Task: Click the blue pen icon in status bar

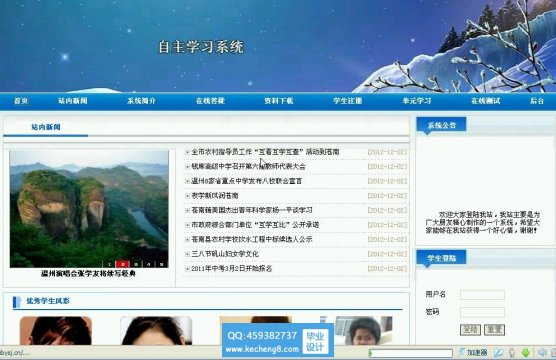Action: [x=499, y=353]
